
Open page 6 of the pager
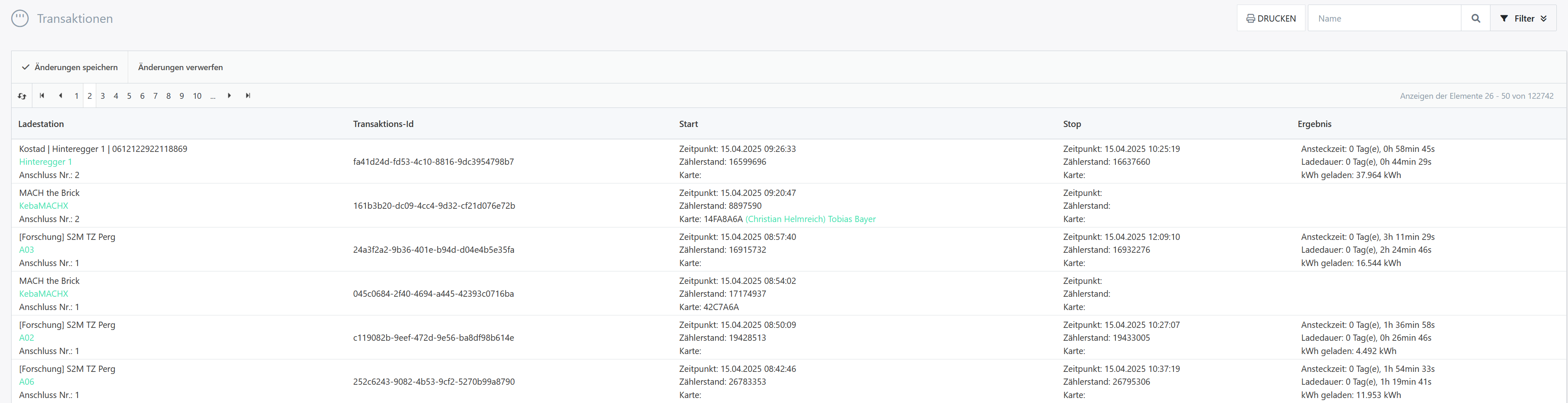click(x=142, y=96)
